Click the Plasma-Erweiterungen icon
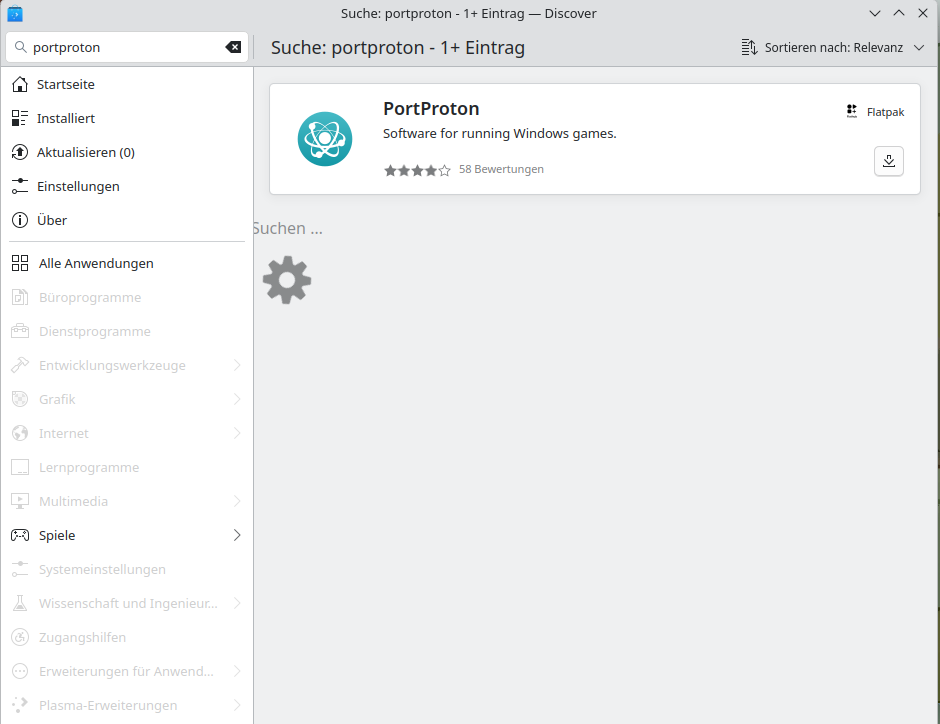Viewport: 940px width, 724px height. pyautogui.click(x=20, y=705)
